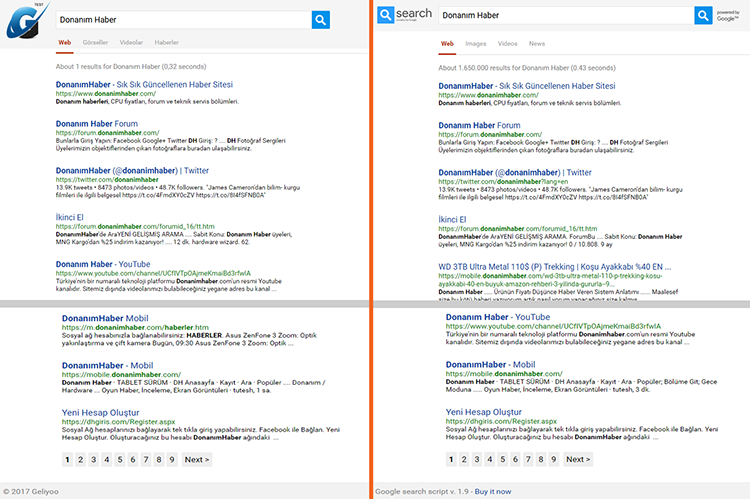750x499 pixels.
Task: Click 'About 1 results for Donanım Haber' text
Action: pyautogui.click(x=131, y=67)
